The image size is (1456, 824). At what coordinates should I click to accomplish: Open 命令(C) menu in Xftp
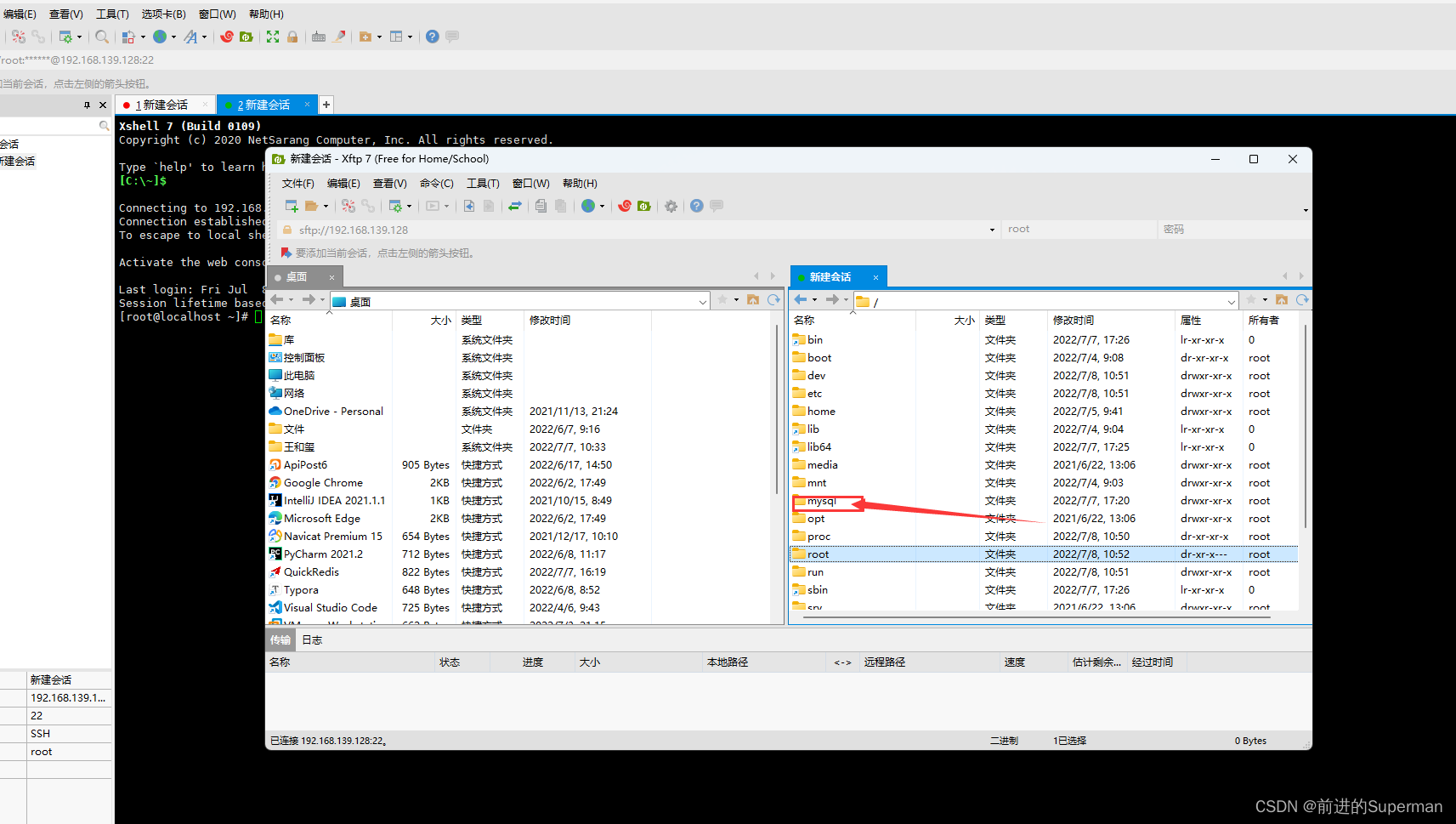point(437,184)
